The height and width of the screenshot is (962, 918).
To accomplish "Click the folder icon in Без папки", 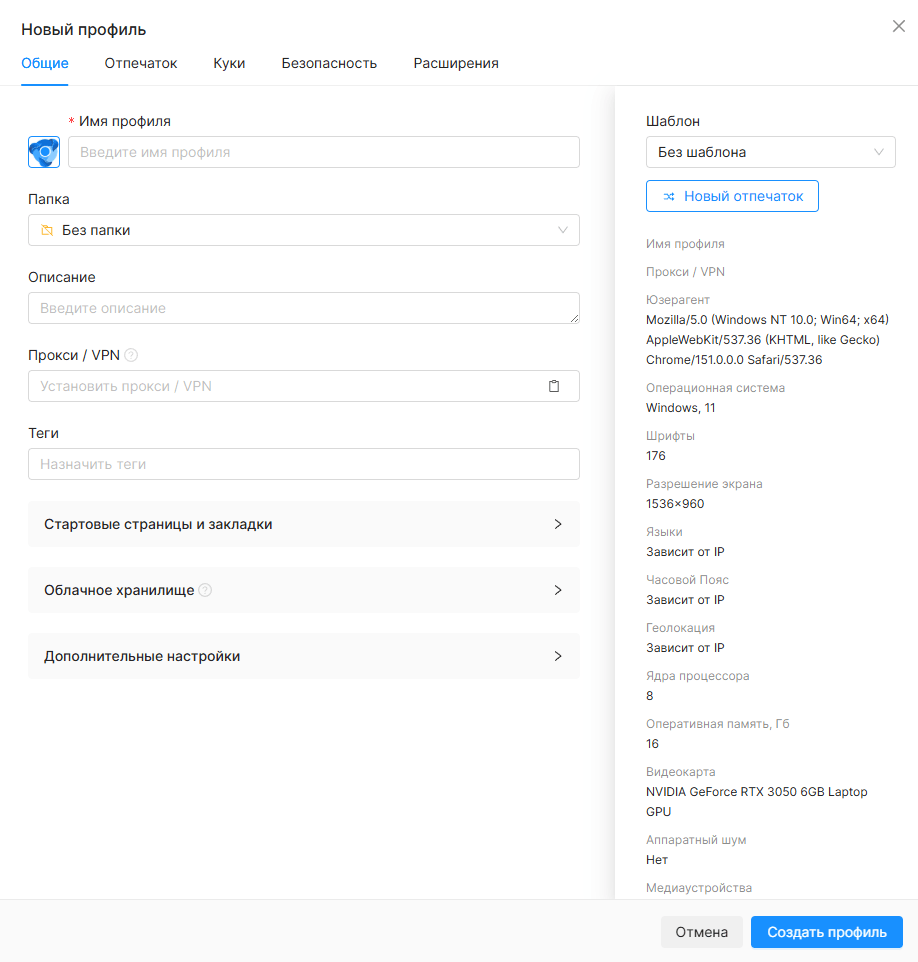I will point(47,230).
